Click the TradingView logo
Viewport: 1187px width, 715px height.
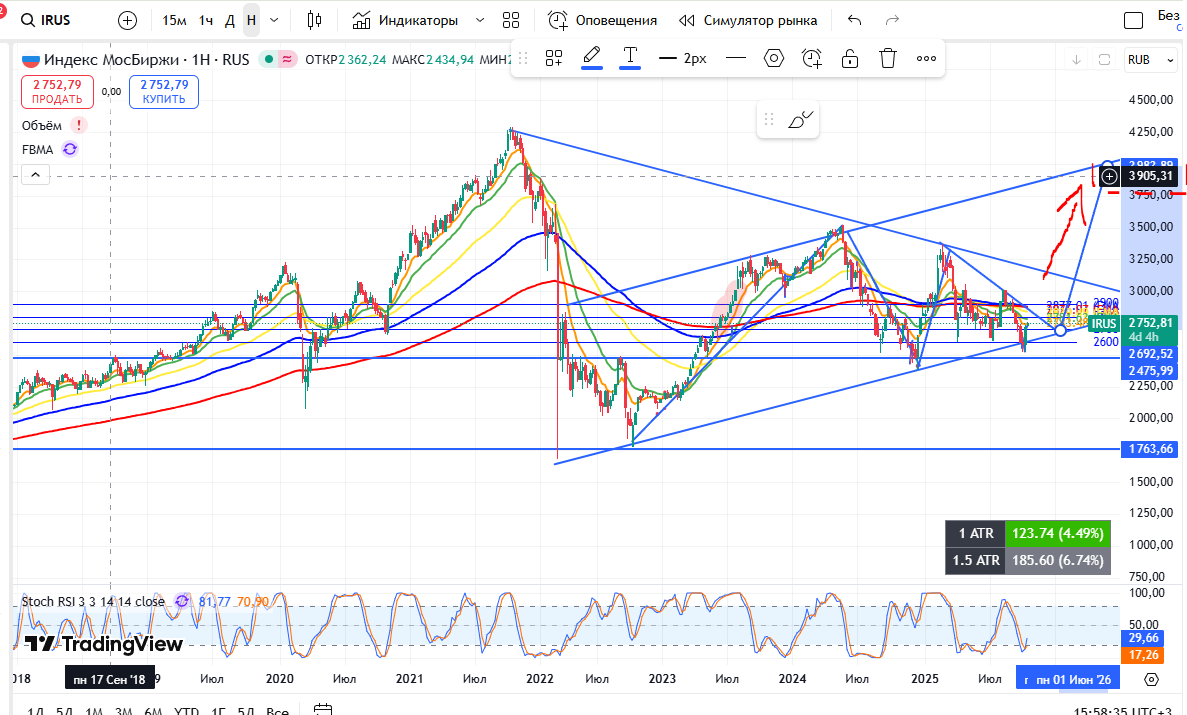click(104, 644)
